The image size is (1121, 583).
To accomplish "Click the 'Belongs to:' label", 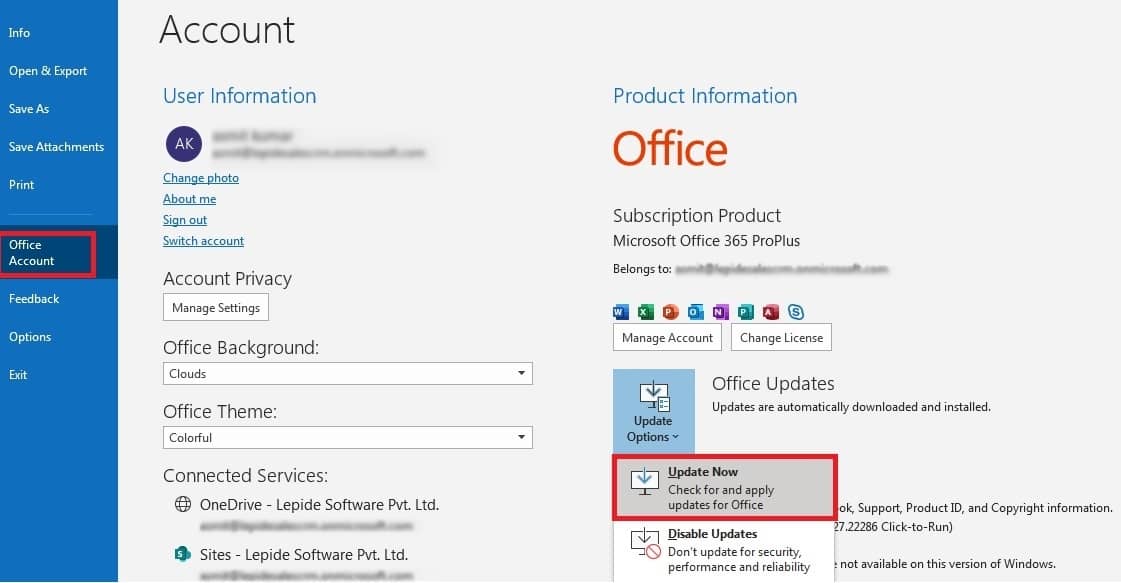I will tap(642, 269).
